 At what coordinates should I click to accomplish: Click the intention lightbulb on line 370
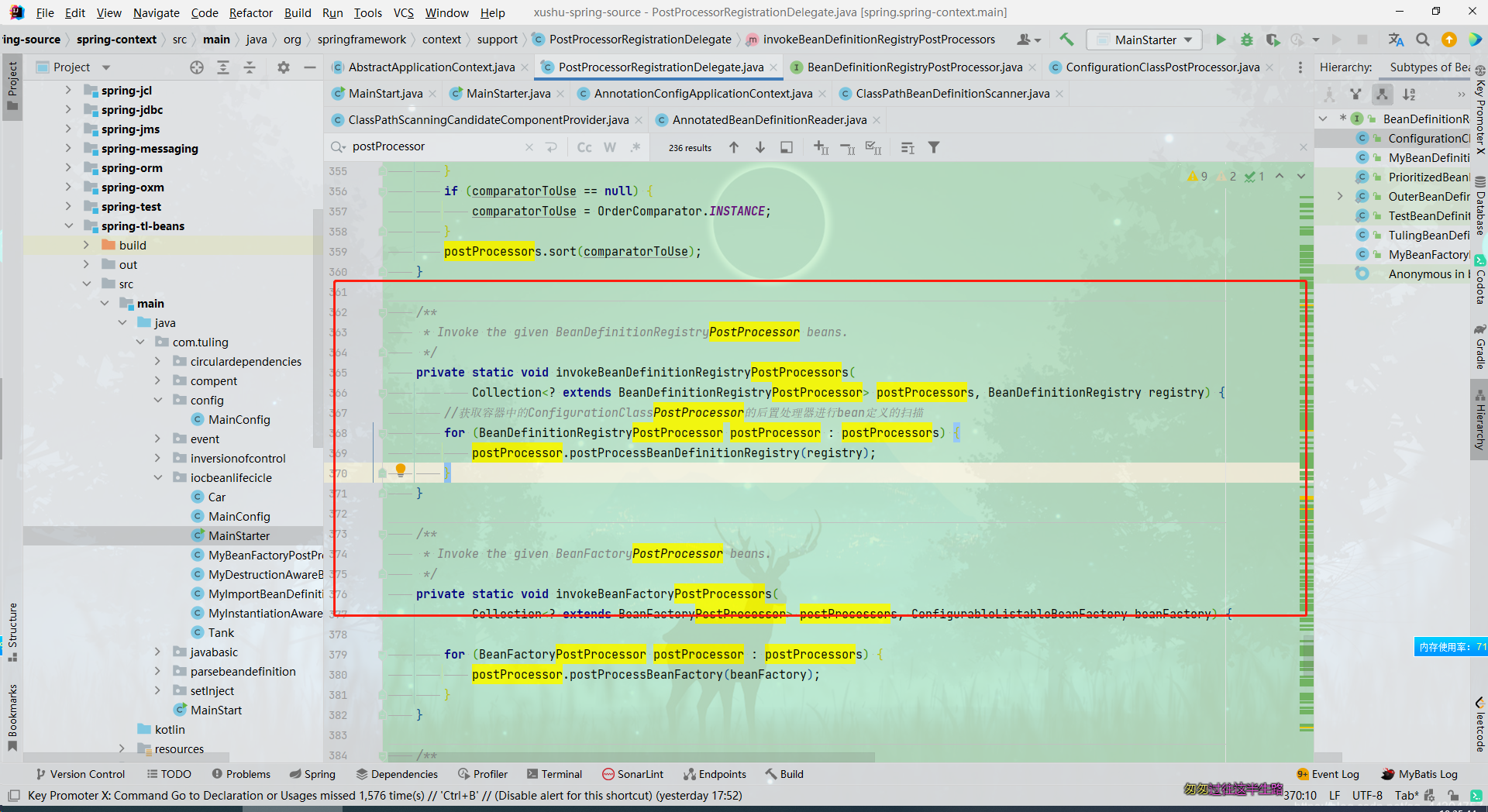401,470
